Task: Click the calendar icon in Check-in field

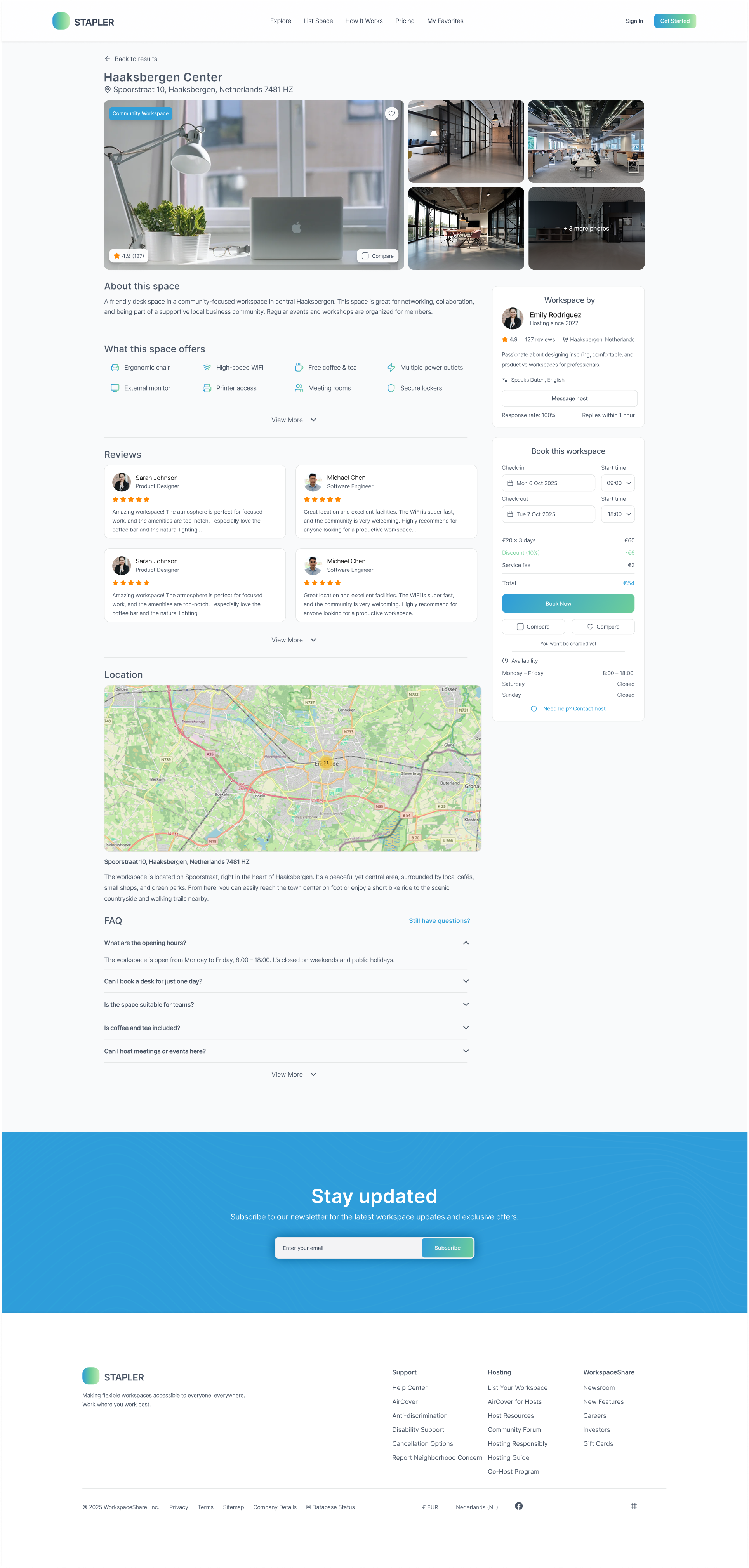Action: [510, 483]
